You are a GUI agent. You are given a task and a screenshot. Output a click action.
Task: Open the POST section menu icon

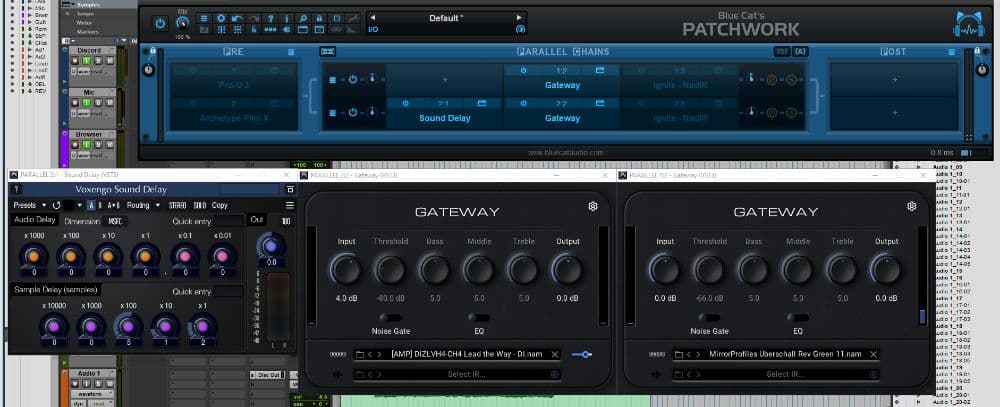click(x=952, y=52)
